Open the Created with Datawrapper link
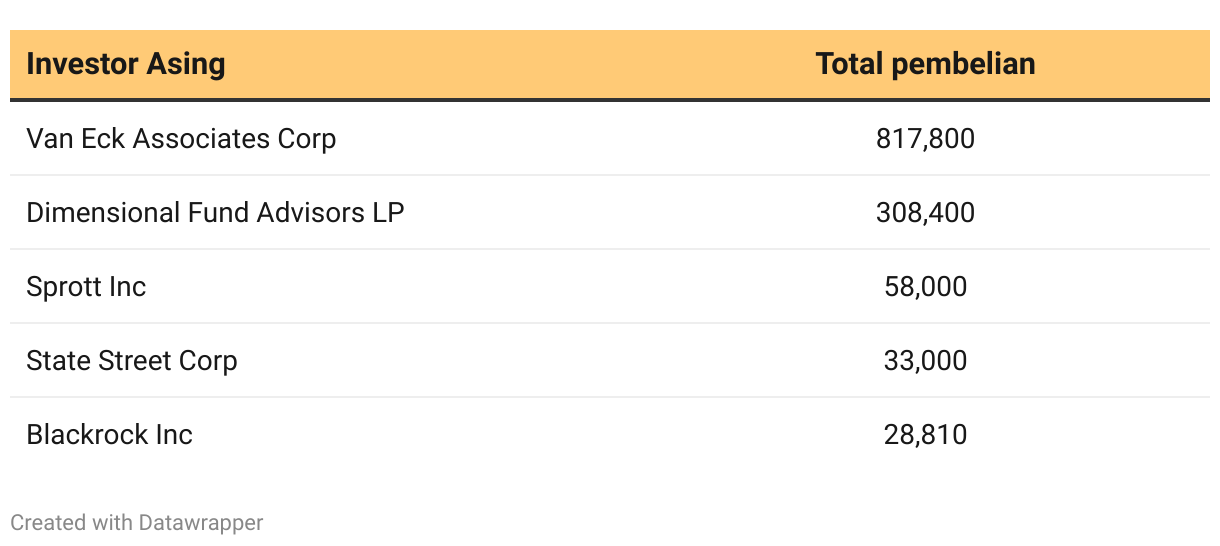The image size is (1220, 546). tap(137, 522)
